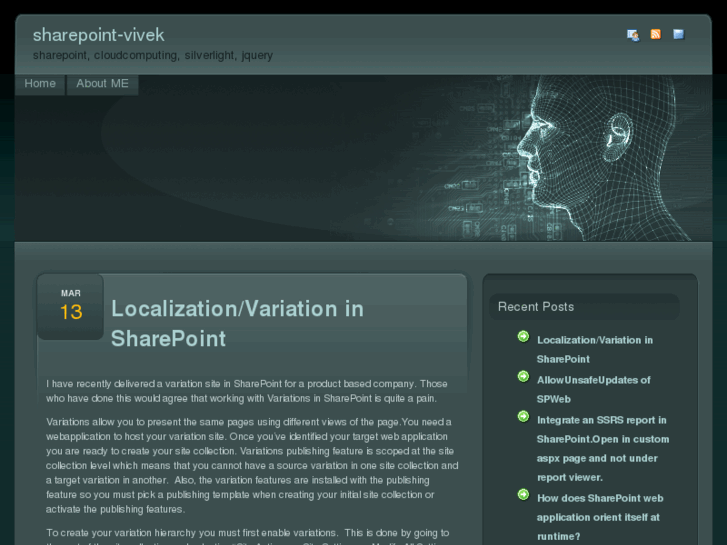
Task: Open recent post Integrate an SSRS report
Action: point(603,449)
